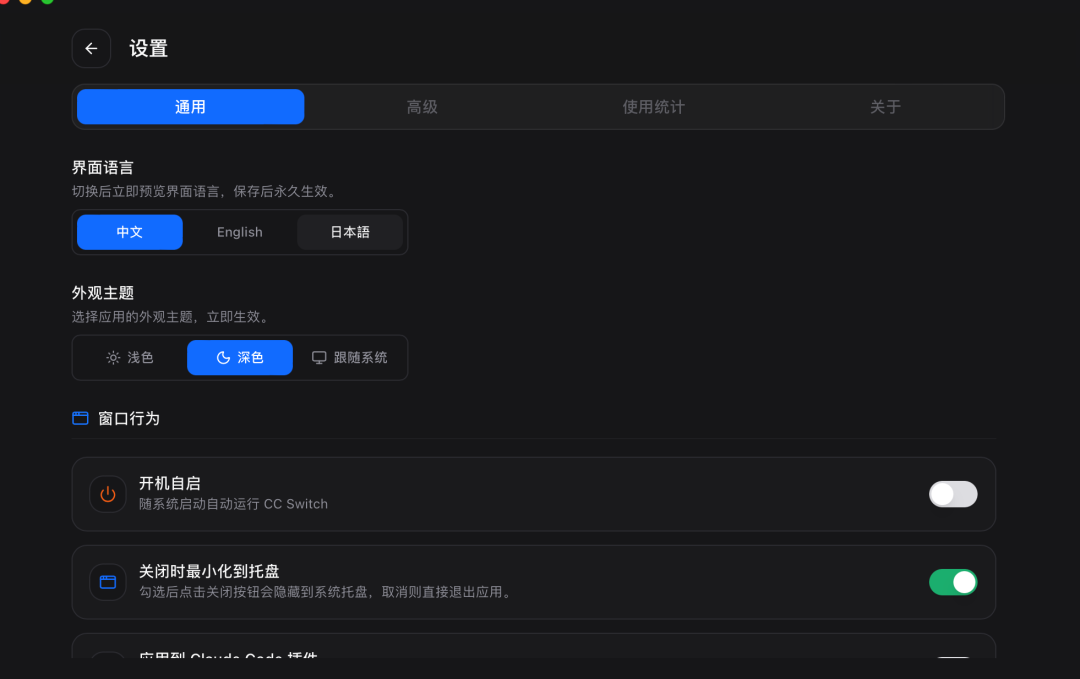Click the blue window icon before 窗口行为

pyautogui.click(x=80, y=418)
